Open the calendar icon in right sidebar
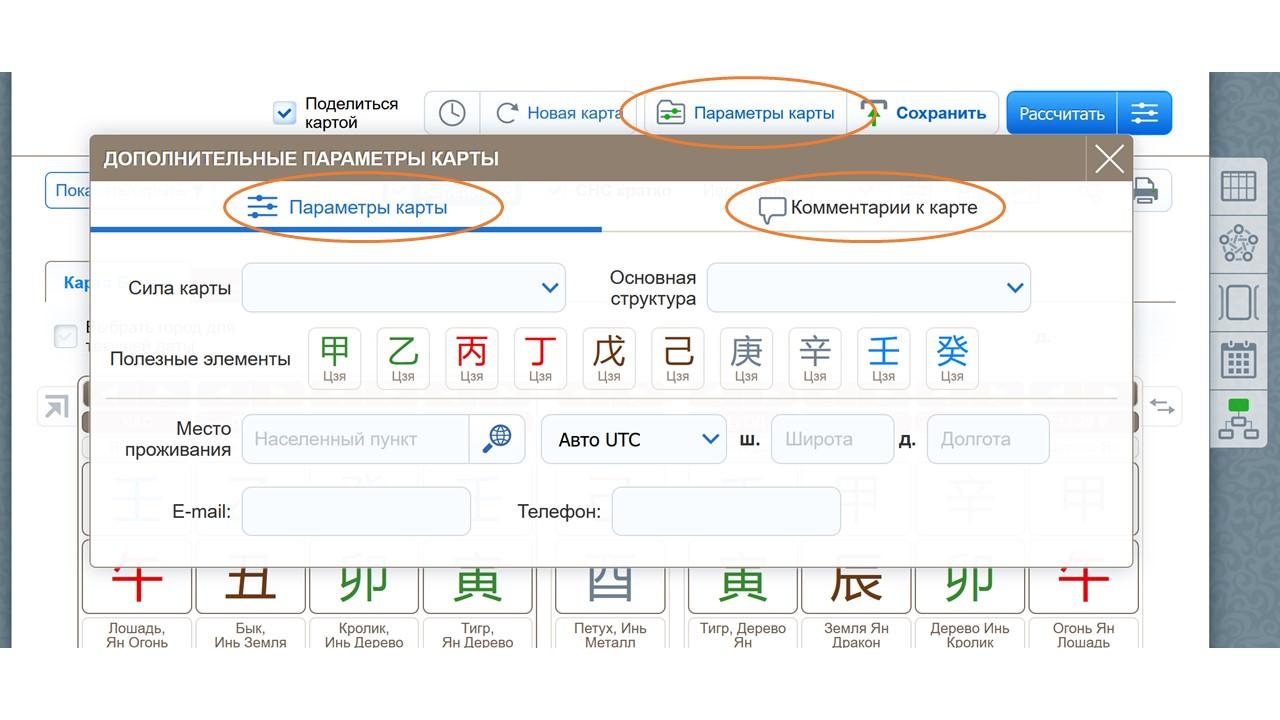Image resolution: width=1280 pixels, height=720 pixels. pyautogui.click(x=1238, y=360)
